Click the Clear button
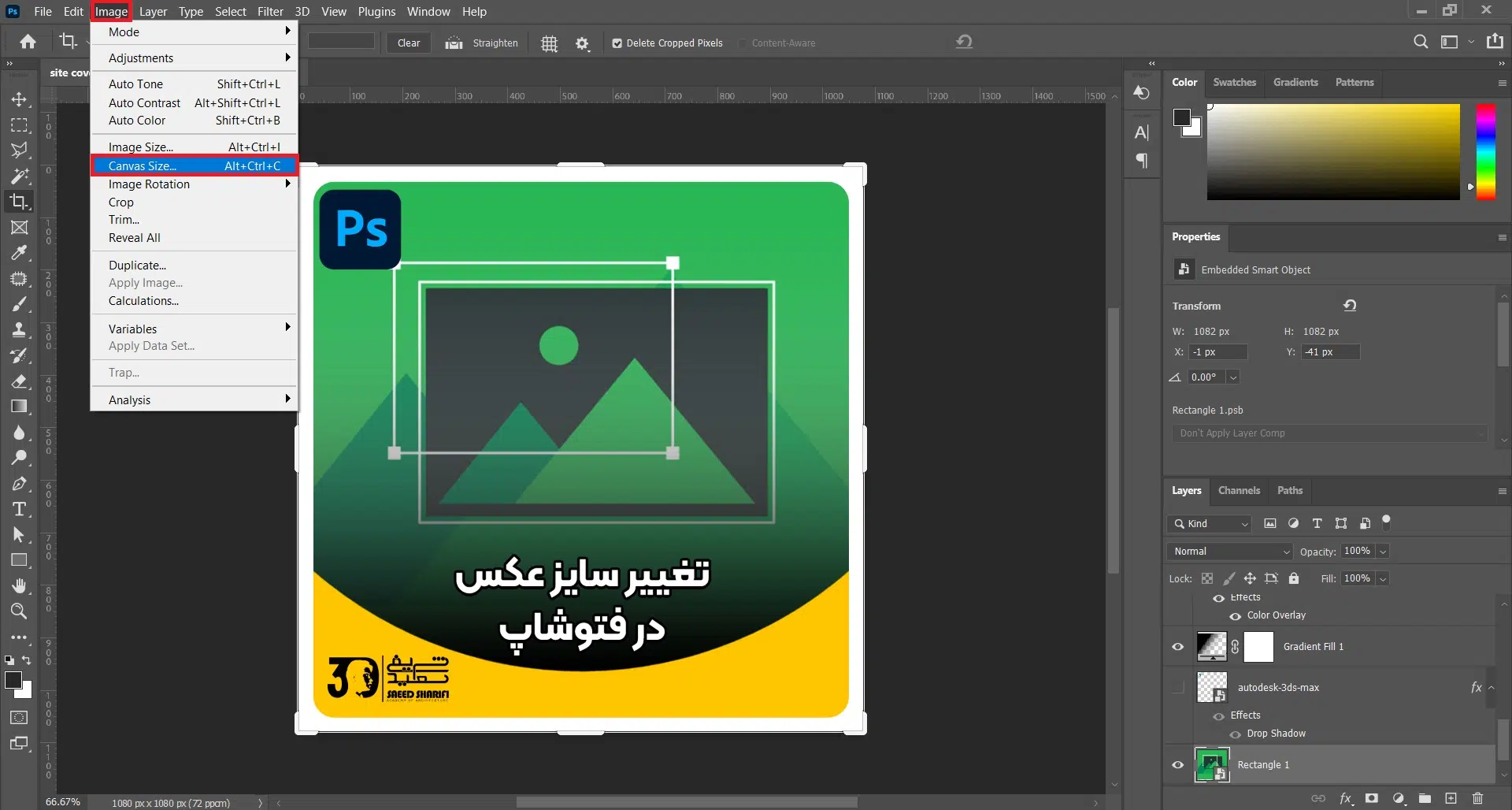1512x810 pixels. (408, 43)
